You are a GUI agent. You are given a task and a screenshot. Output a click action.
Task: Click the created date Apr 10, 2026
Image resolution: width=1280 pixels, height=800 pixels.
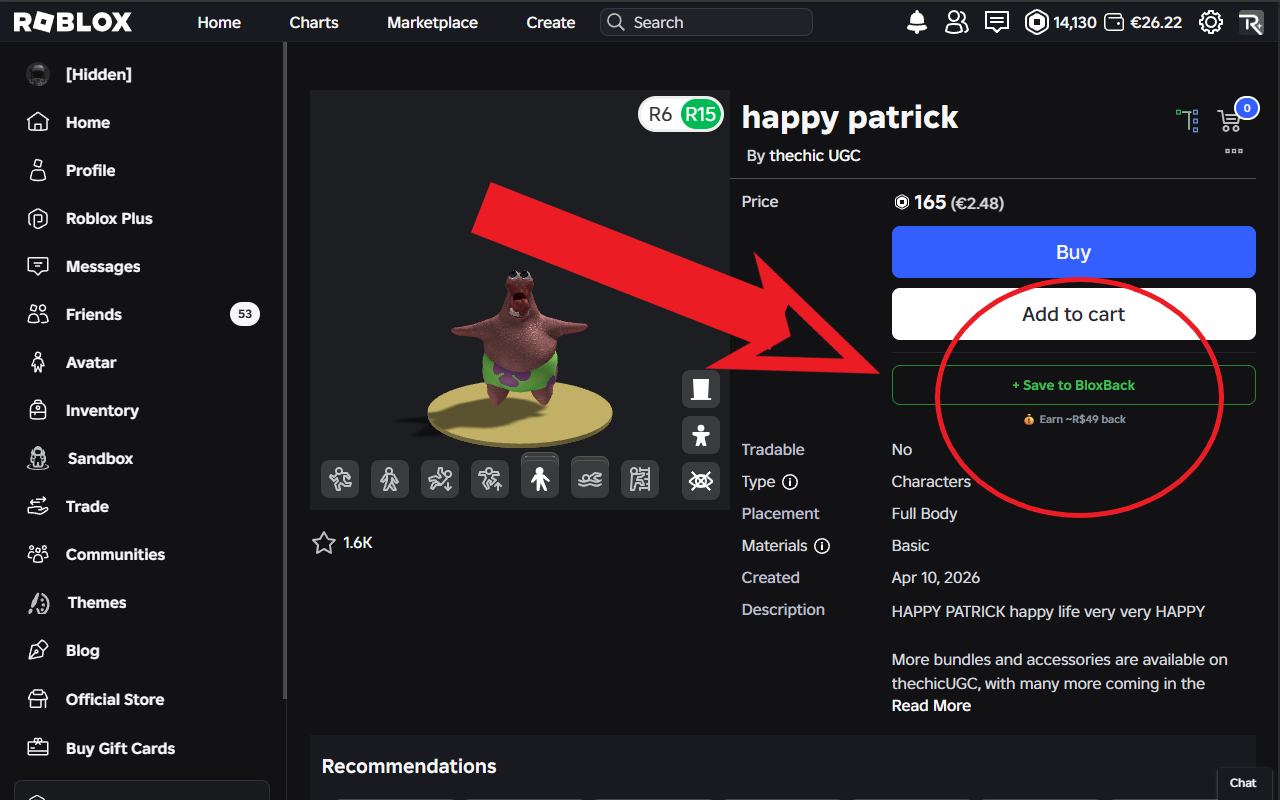click(936, 578)
